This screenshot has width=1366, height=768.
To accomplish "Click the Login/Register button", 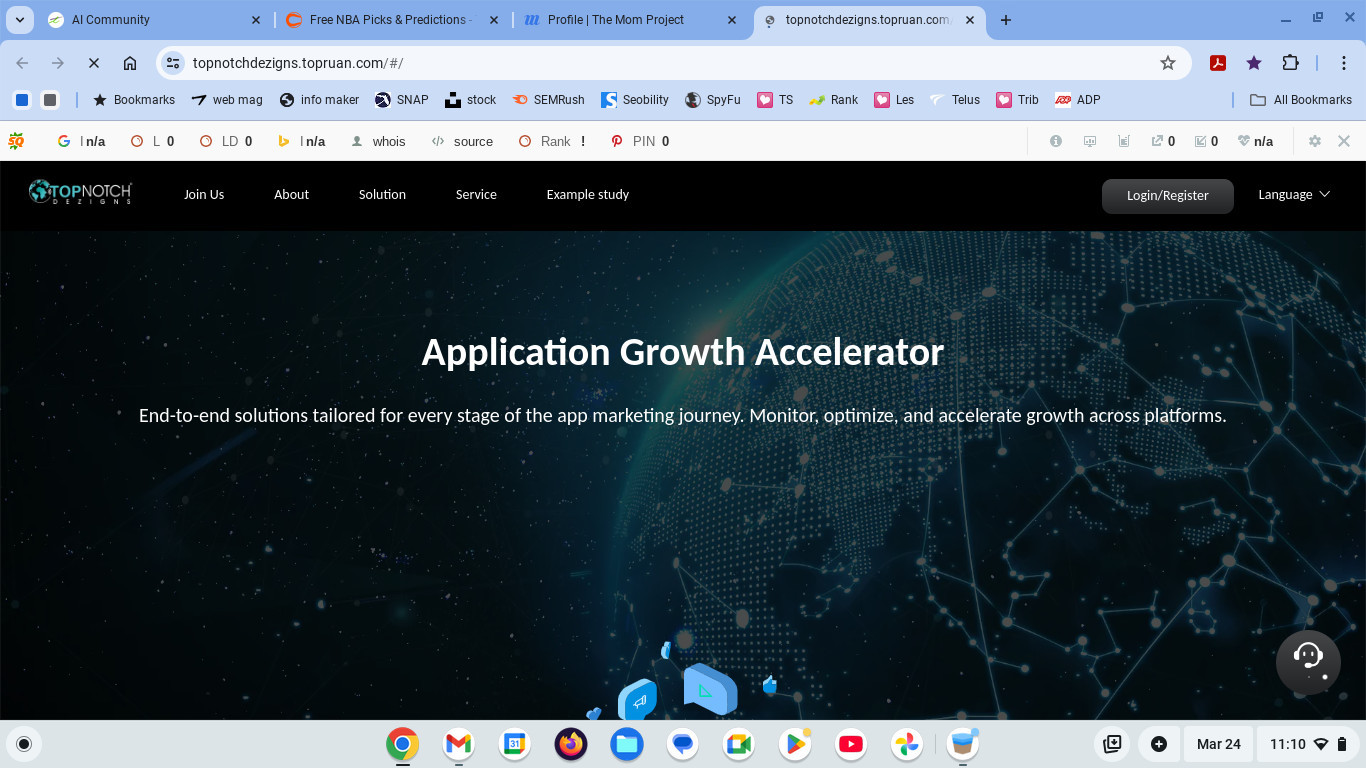I will (1167, 196).
